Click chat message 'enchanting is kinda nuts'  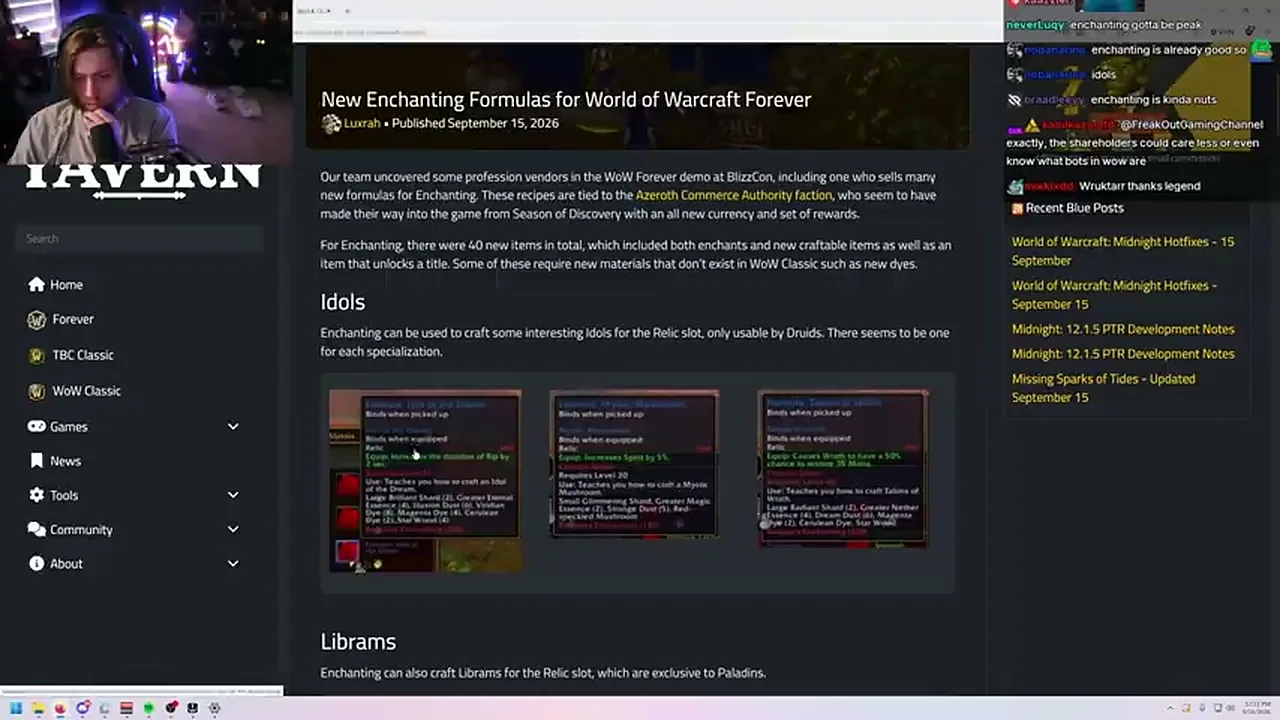coord(1153,100)
